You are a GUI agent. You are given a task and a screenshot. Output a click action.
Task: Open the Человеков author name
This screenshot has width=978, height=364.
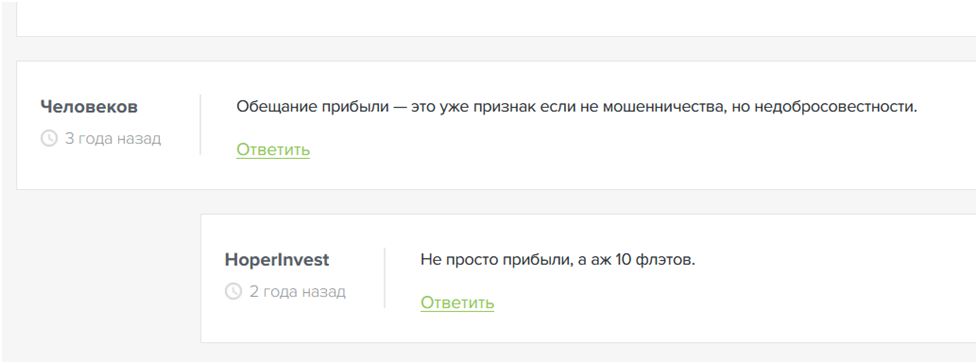pyautogui.click(x=89, y=107)
